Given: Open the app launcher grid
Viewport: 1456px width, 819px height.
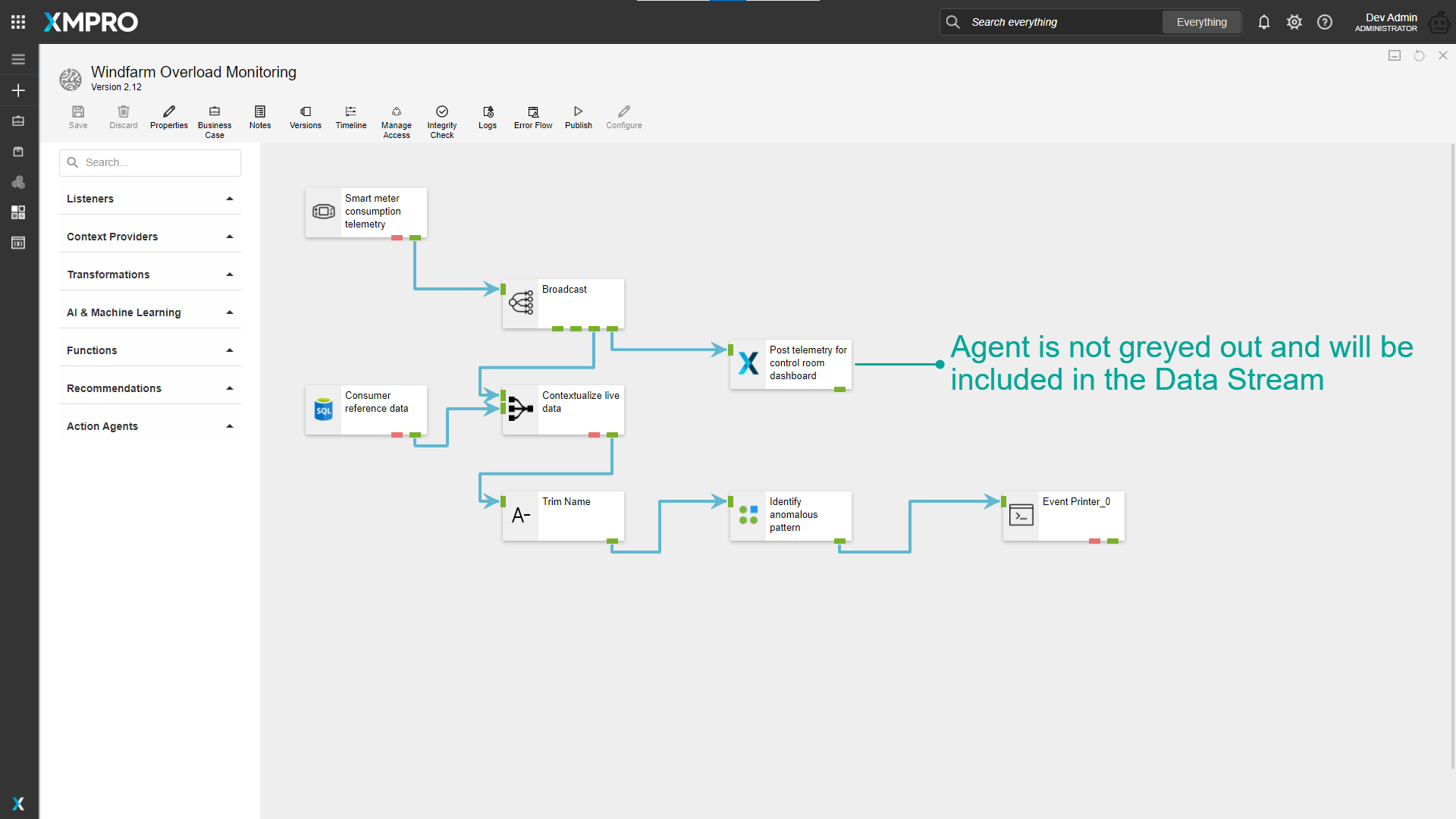Looking at the screenshot, I should pos(18,22).
